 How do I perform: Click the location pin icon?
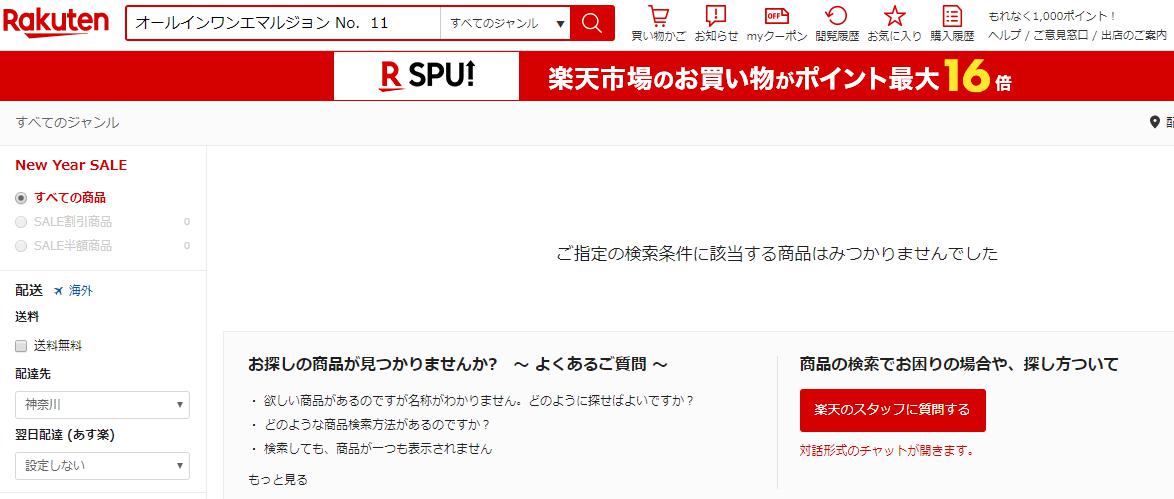pos(1154,122)
